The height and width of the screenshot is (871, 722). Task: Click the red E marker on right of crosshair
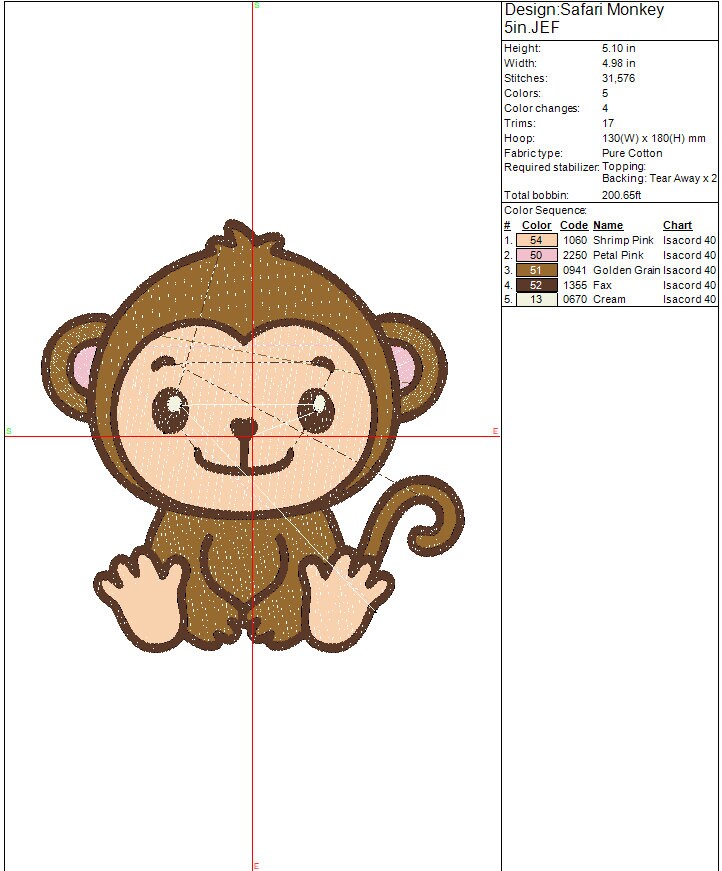pyautogui.click(x=495, y=431)
